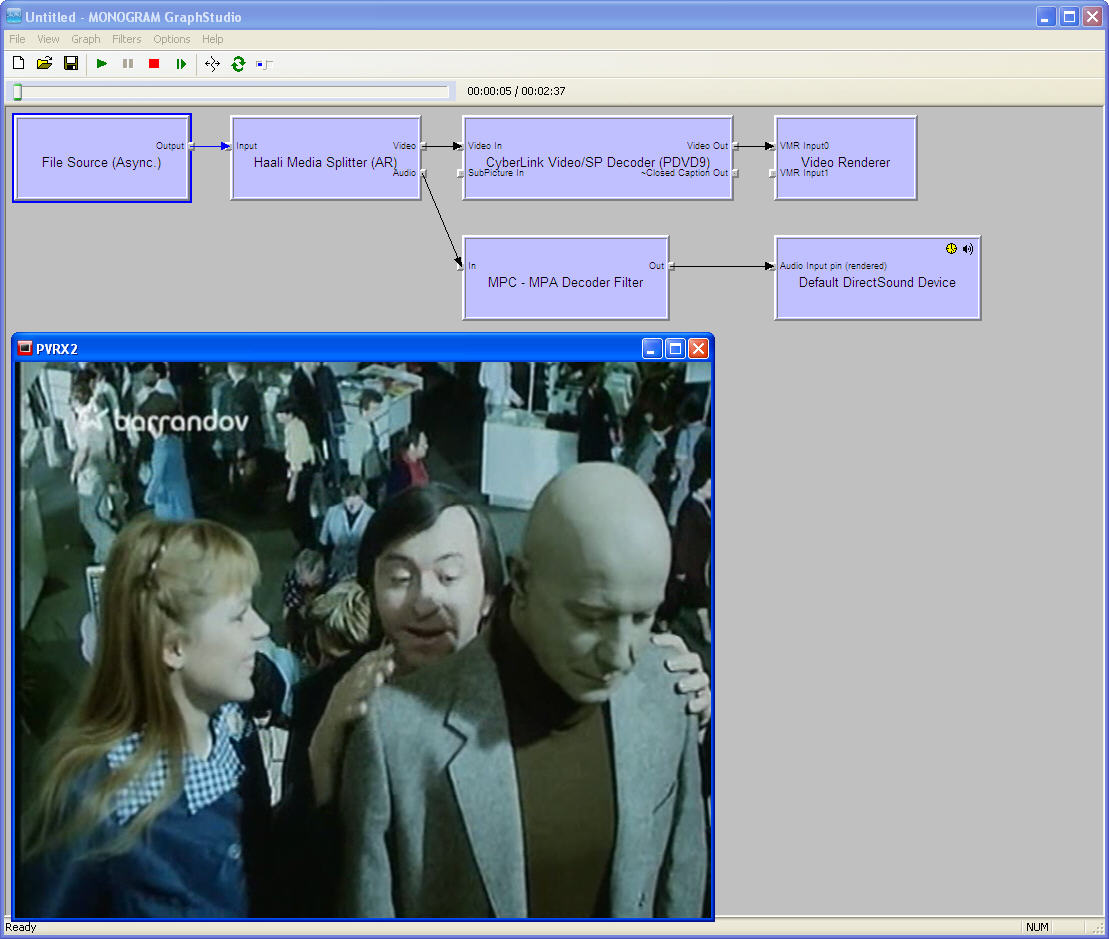Start playback with the green Play icon

[102, 64]
